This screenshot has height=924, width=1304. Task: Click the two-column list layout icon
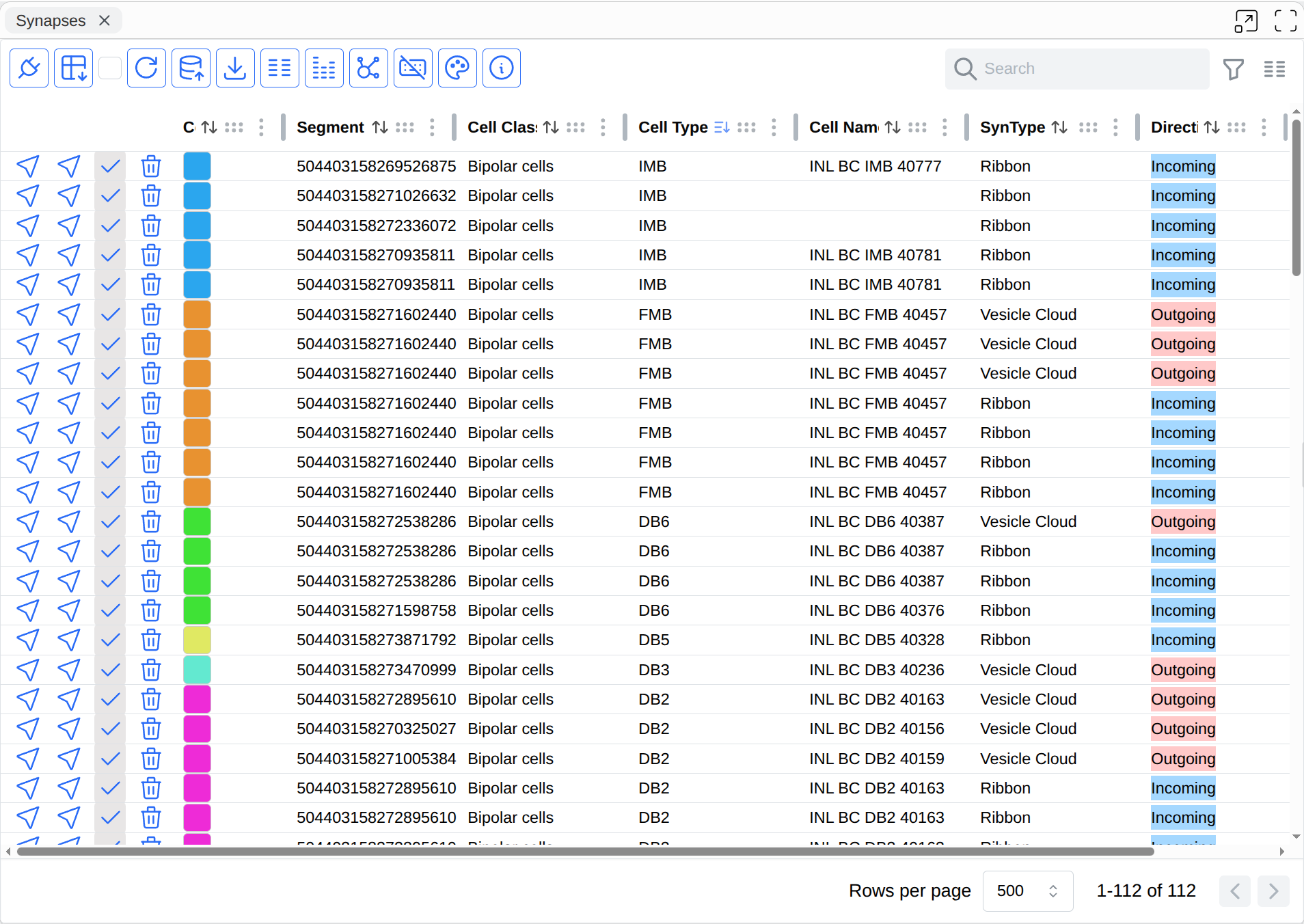coord(280,68)
